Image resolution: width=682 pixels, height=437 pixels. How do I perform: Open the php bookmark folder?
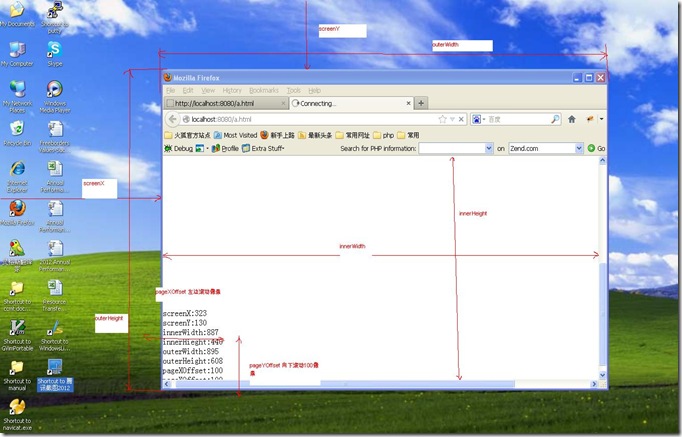(x=383, y=135)
